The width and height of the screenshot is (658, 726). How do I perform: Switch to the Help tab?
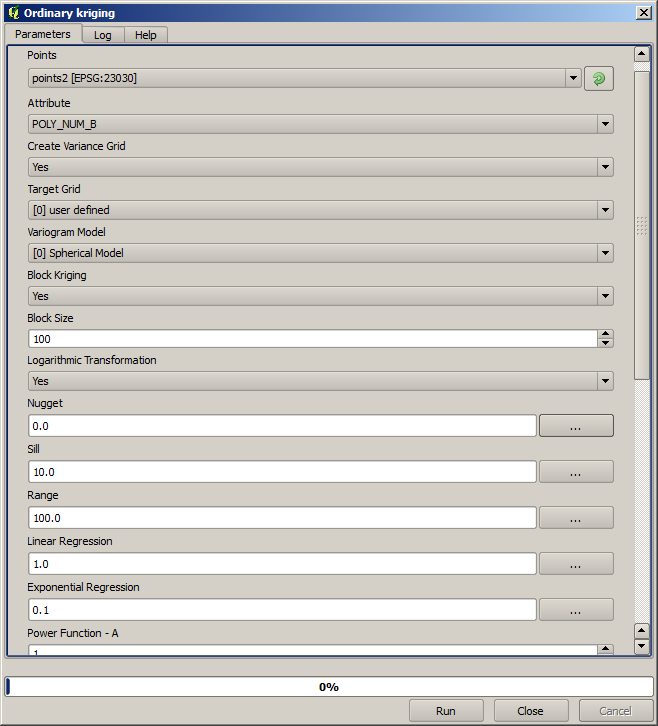[146, 35]
